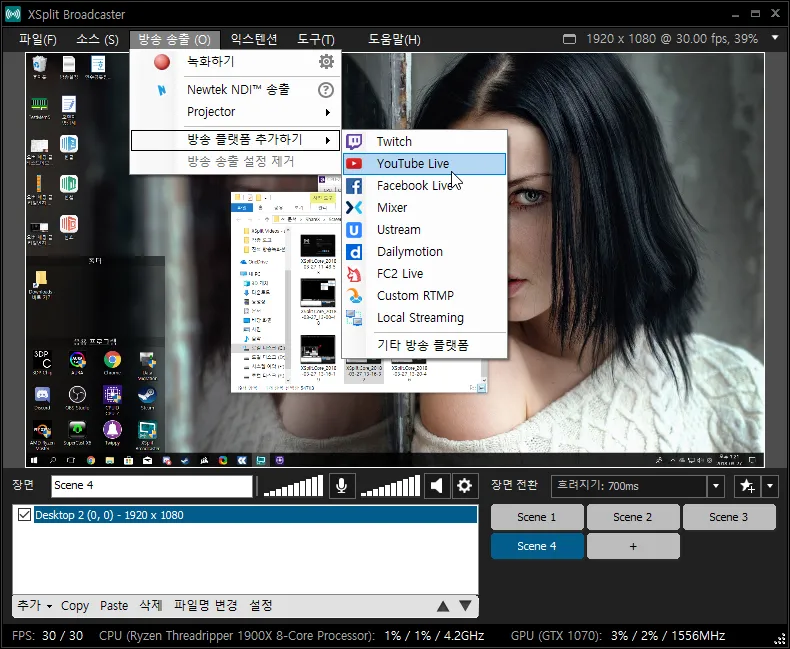This screenshot has height=649, width=790.
Task: Choose Dailymotion from the platform list
Action: tap(424, 252)
